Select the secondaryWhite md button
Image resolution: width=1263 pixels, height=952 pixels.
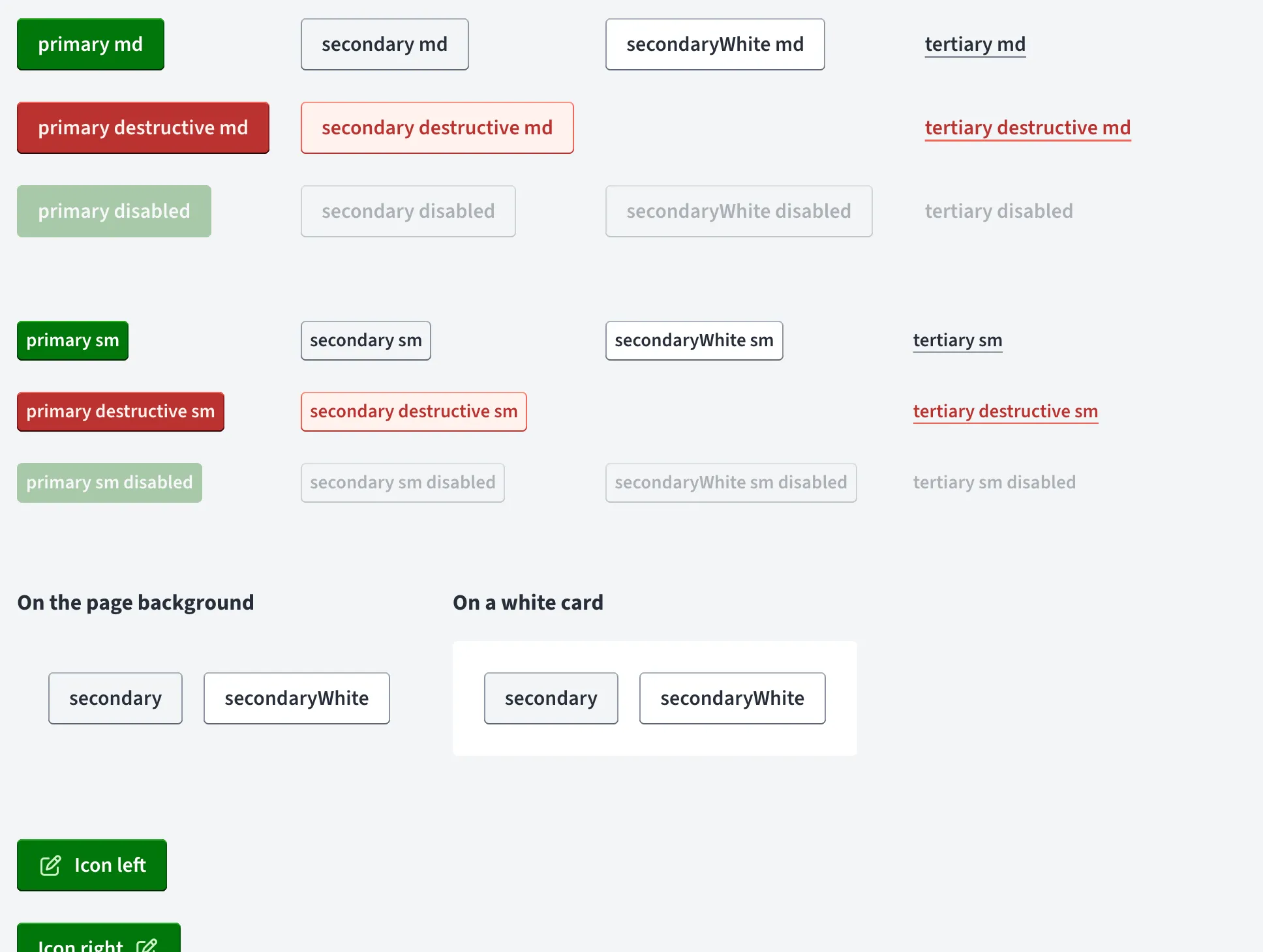pos(715,44)
